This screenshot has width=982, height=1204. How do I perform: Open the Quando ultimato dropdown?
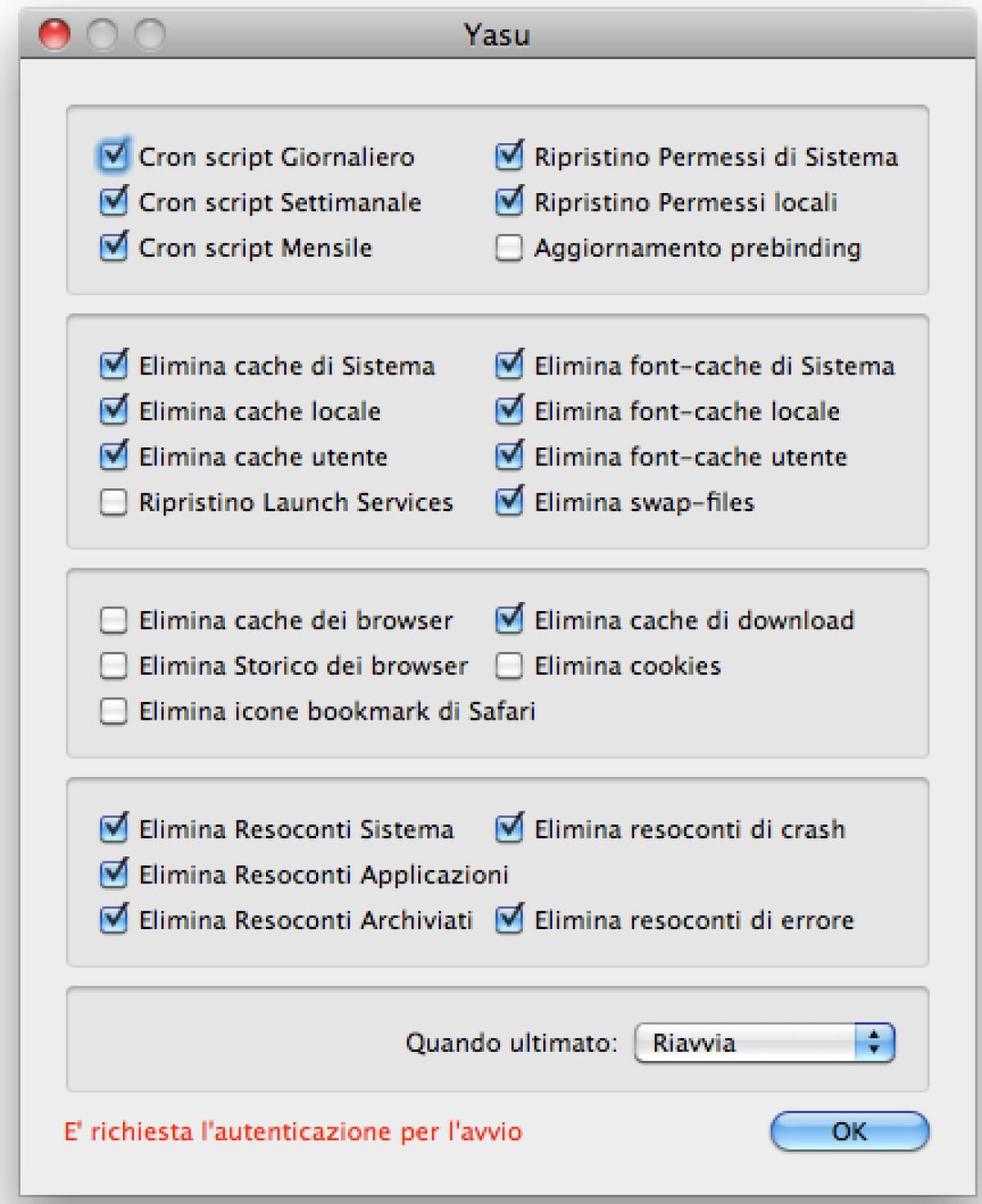761,1040
